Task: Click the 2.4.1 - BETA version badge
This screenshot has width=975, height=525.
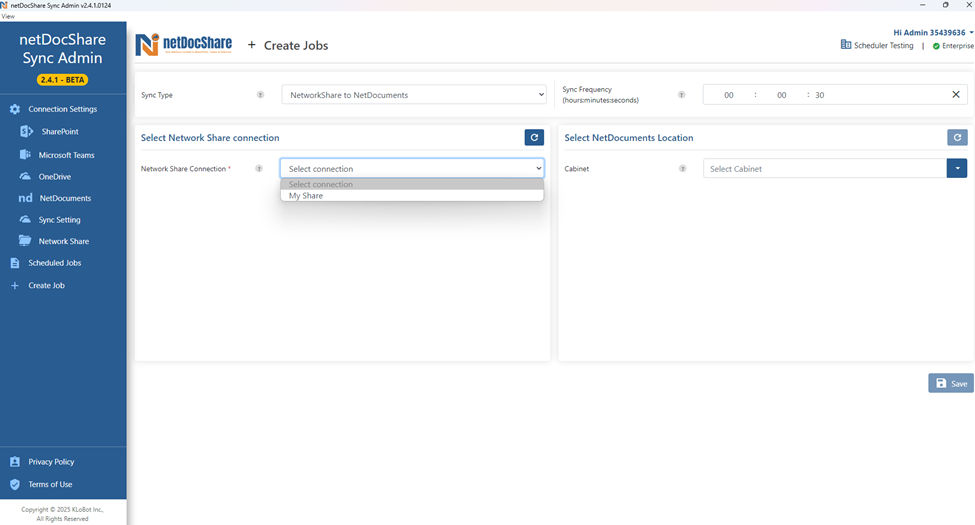Action: click(62, 80)
